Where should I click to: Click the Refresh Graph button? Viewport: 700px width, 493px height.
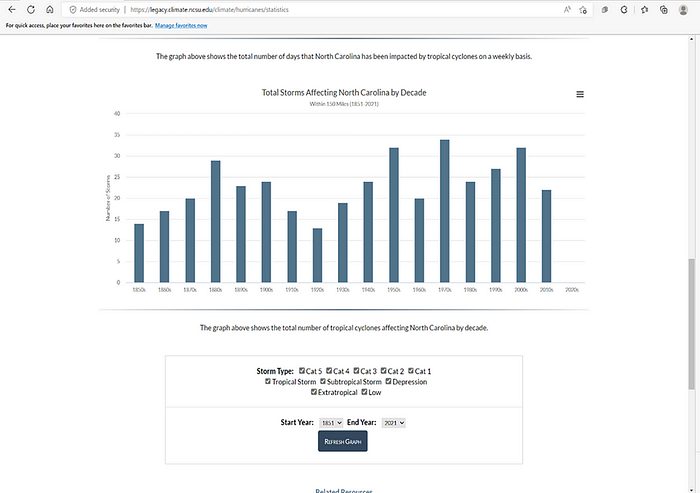342,441
